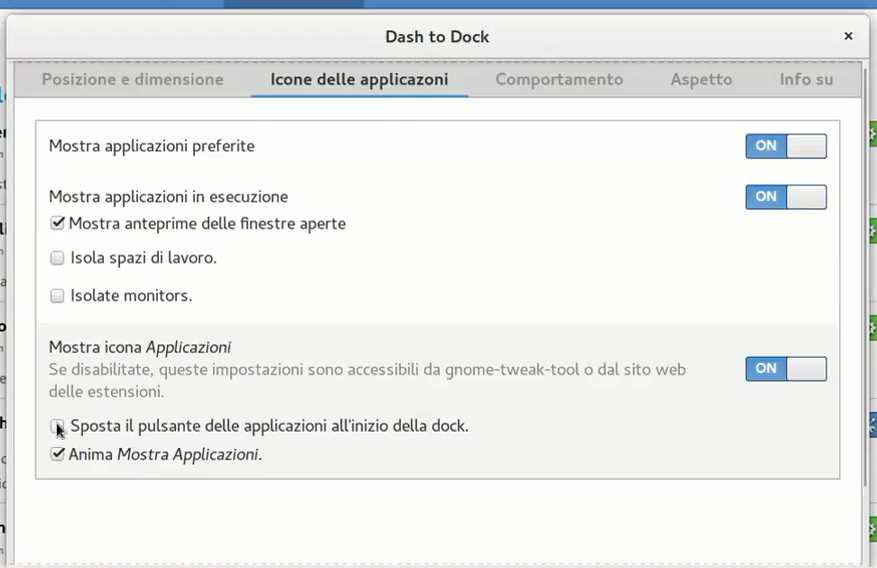Click the Mostra applicazioni preferite label text
877x568 pixels.
point(152,146)
